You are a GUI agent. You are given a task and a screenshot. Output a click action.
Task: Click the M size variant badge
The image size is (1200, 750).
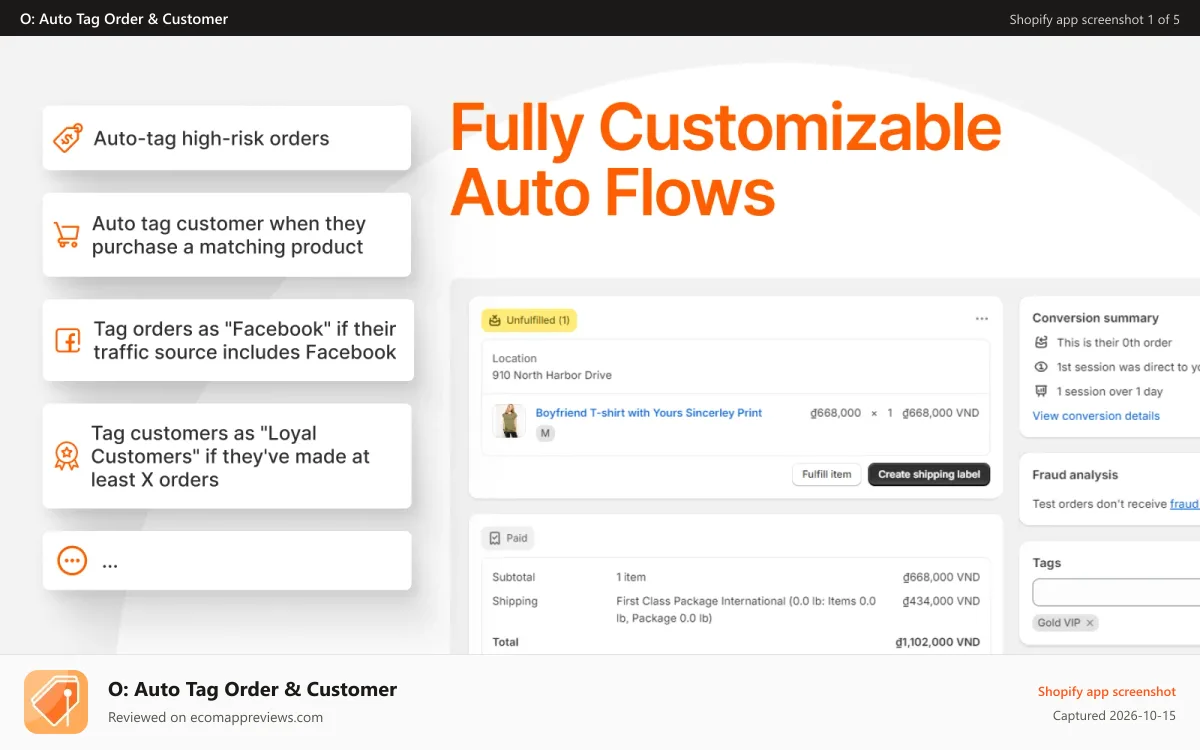pyautogui.click(x=545, y=433)
